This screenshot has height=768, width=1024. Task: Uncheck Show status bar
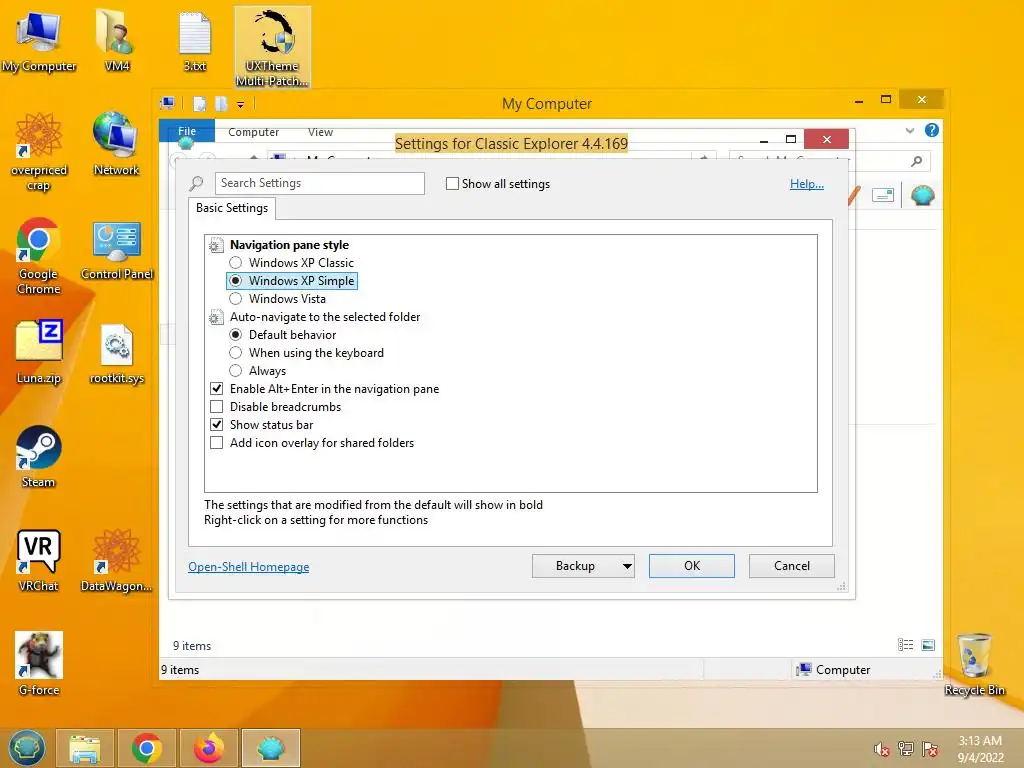point(217,424)
